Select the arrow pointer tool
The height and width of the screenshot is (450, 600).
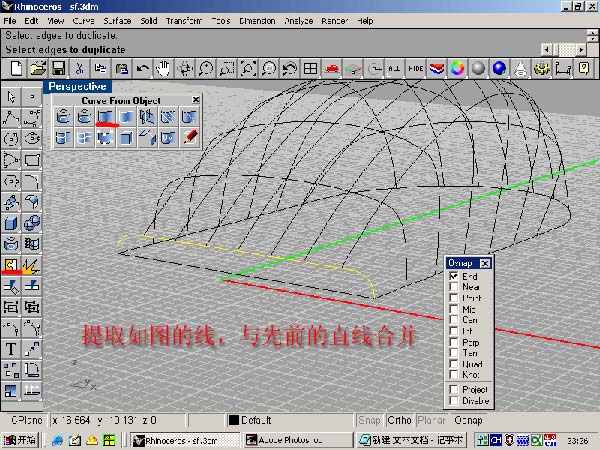pos(11,97)
